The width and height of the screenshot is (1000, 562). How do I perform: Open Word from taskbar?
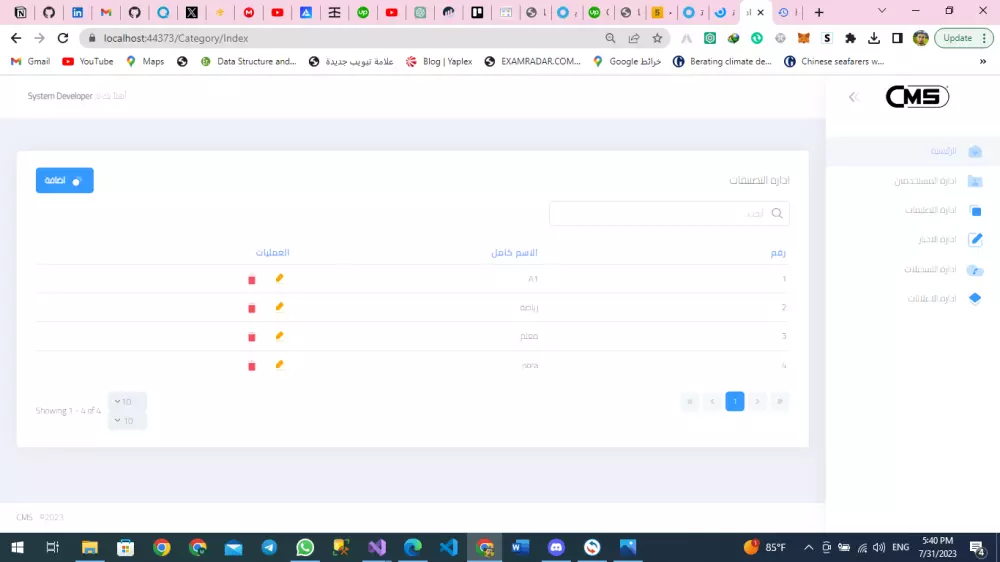pos(520,547)
